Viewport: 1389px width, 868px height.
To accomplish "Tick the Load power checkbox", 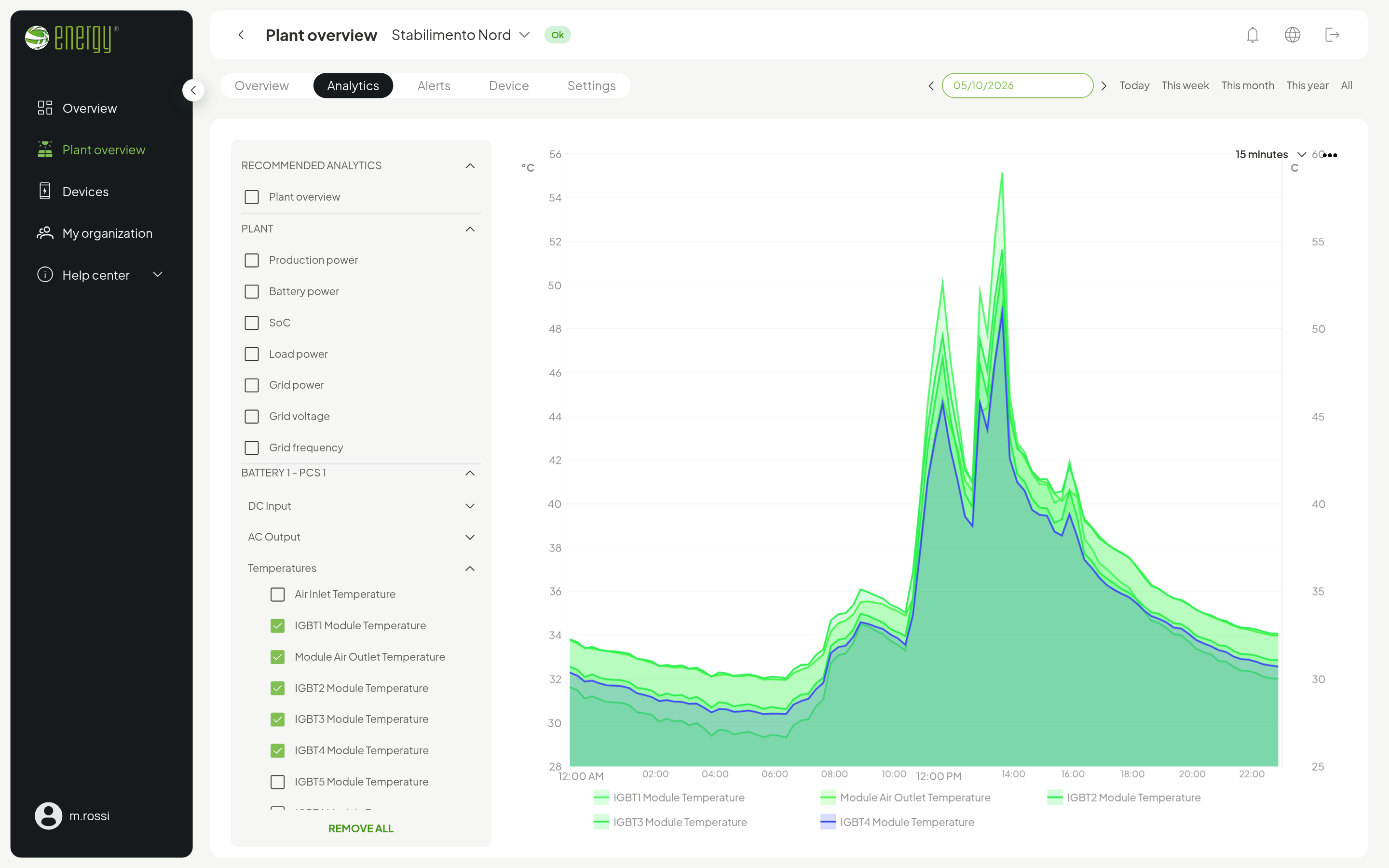I will (x=251, y=354).
